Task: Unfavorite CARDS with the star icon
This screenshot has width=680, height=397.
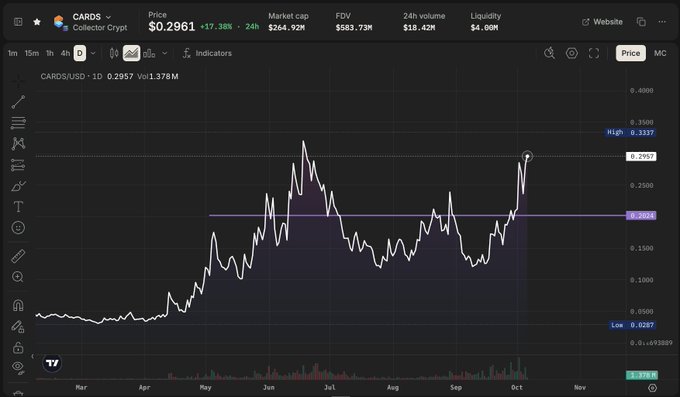Action: (x=37, y=22)
